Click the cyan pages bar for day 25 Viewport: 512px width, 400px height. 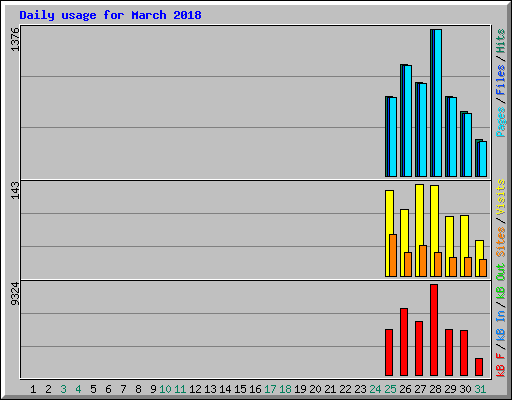(x=393, y=137)
